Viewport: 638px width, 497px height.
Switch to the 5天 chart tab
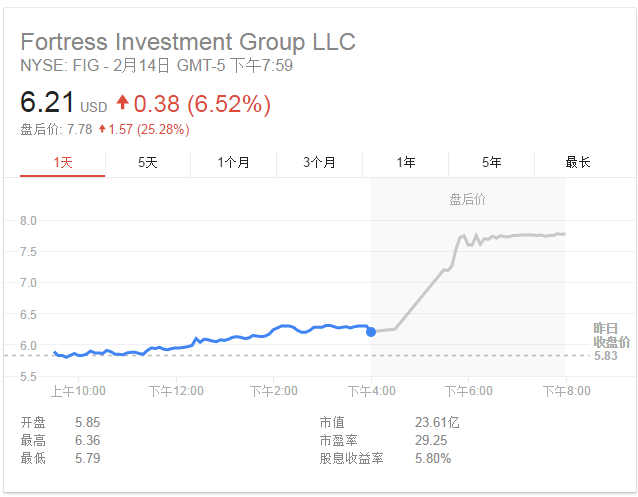pos(148,162)
